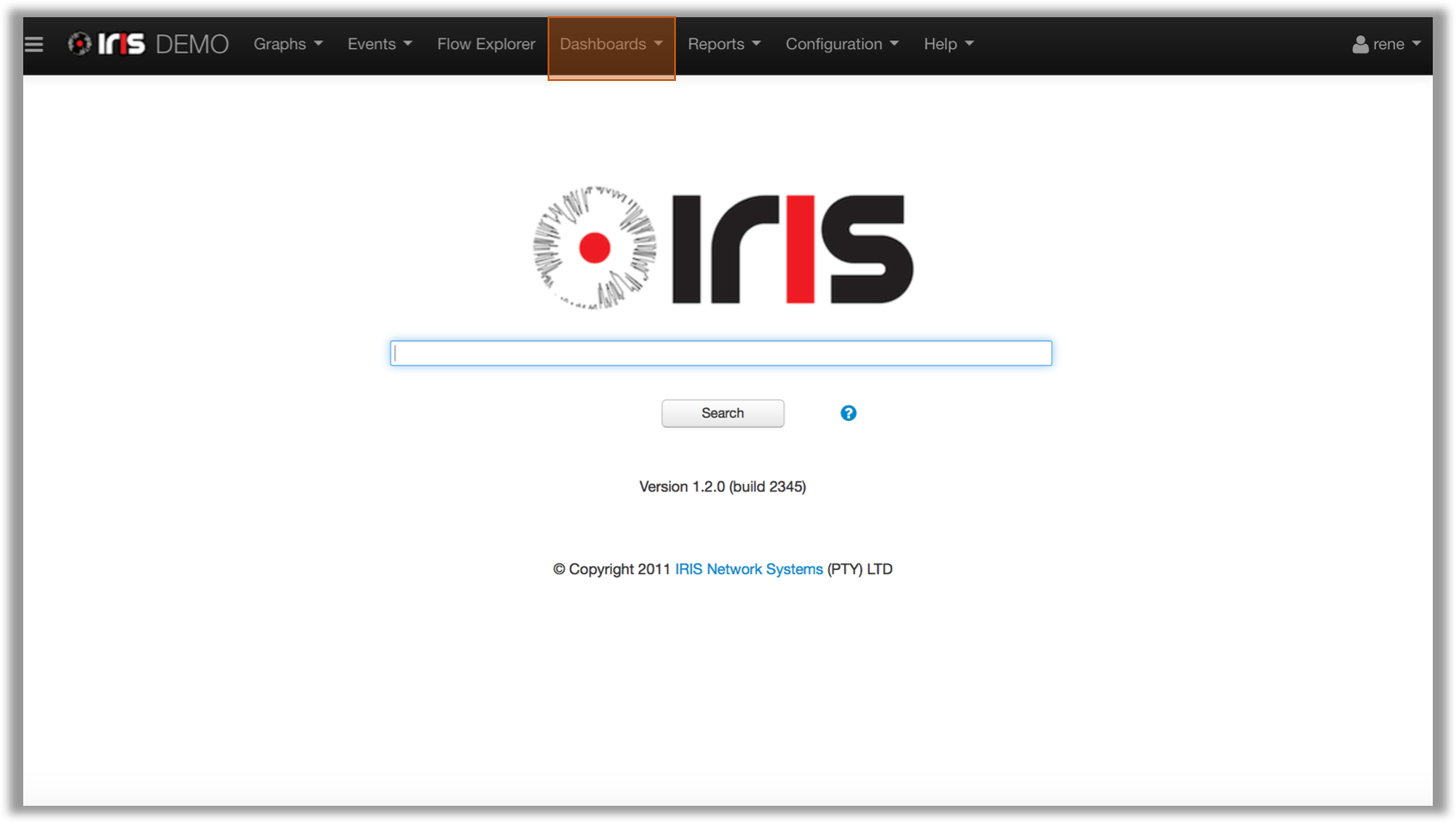
Task: Click the IRIS DEMO navbar logo
Action: [x=148, y=44]
